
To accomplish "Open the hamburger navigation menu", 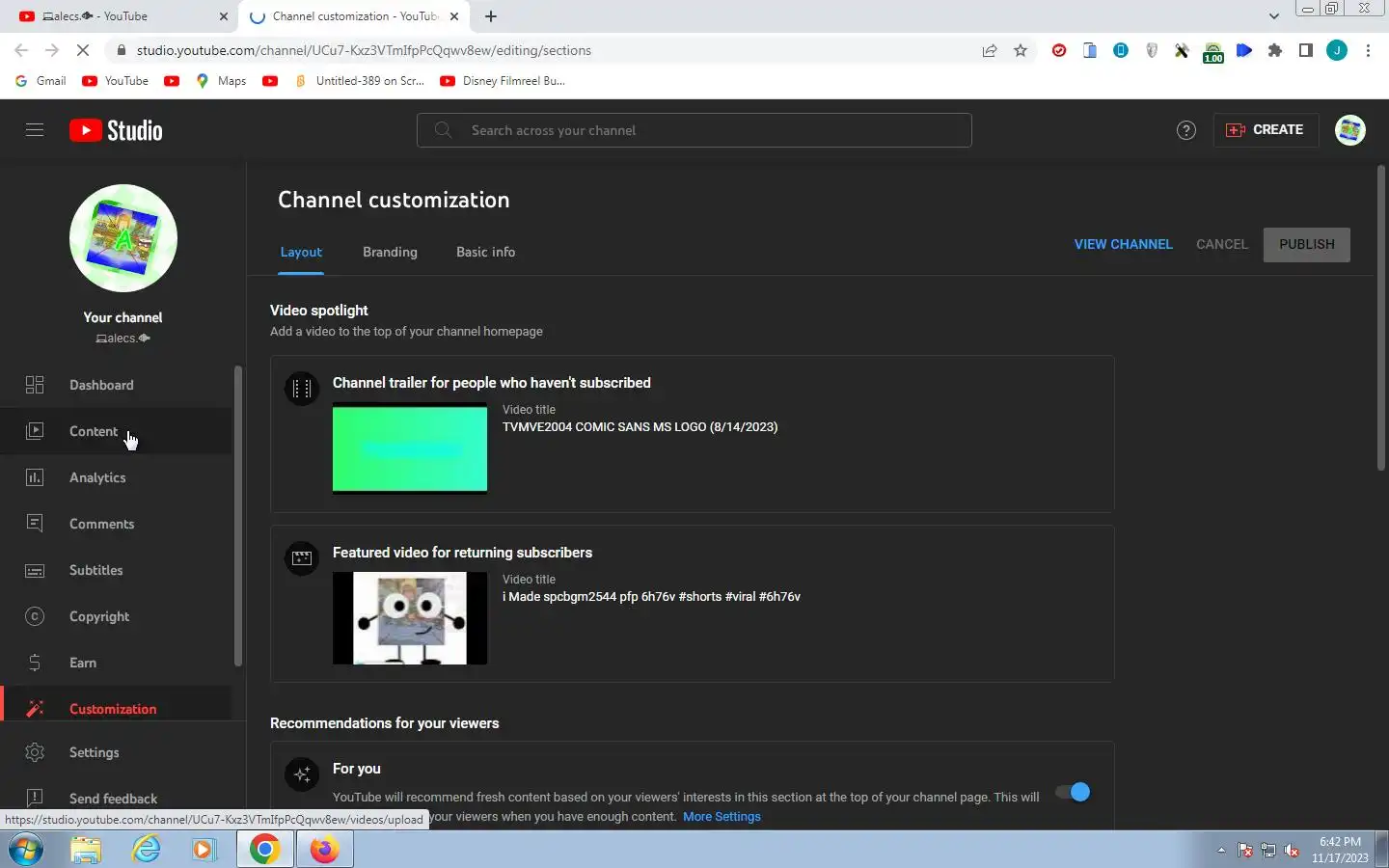I will coord(35,130).
